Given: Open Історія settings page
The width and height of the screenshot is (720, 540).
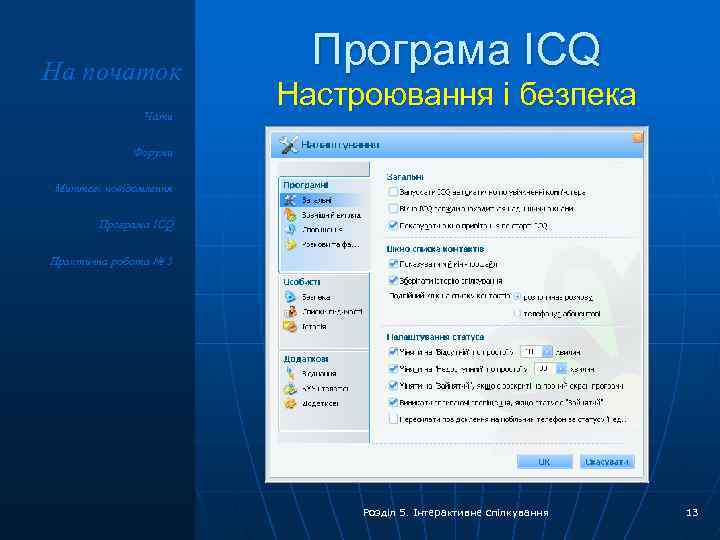Looking at the screenshot, I should tap(314, 326).
